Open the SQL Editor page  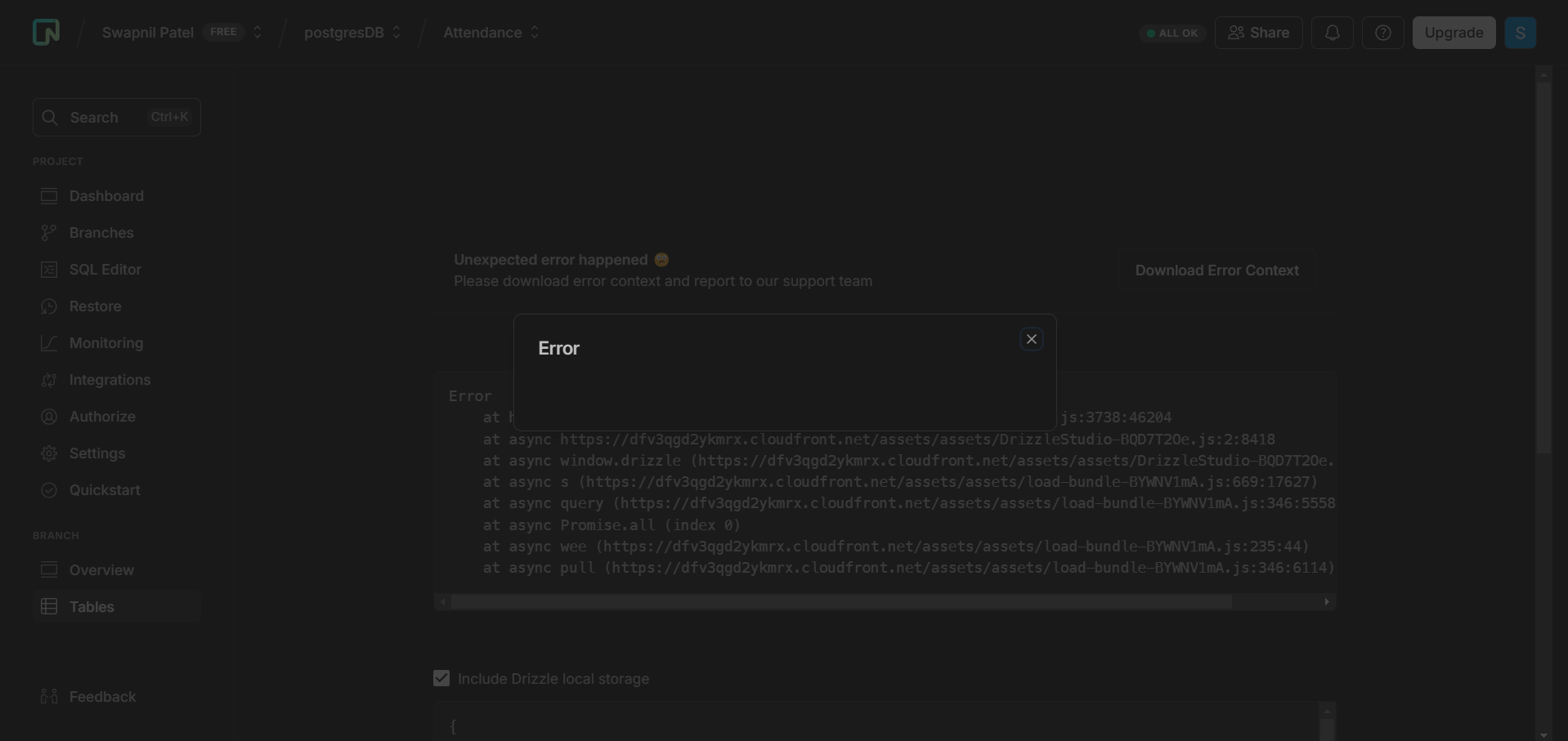tap(105, 270)
